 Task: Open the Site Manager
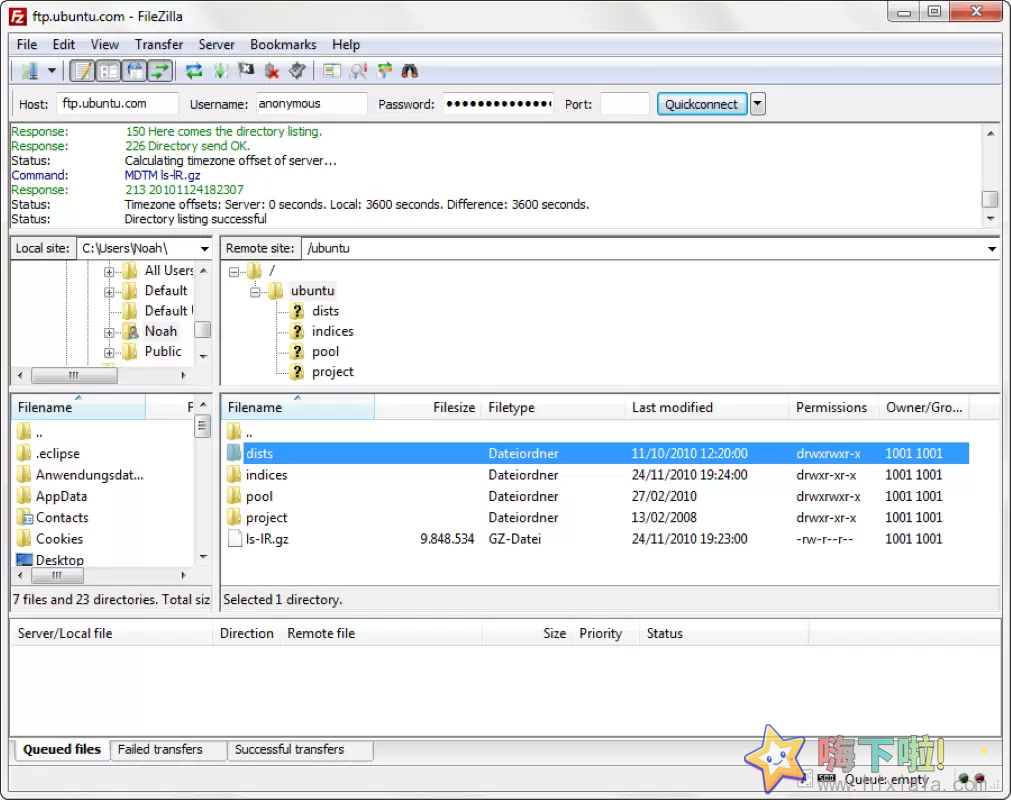[x=29, y=70]
